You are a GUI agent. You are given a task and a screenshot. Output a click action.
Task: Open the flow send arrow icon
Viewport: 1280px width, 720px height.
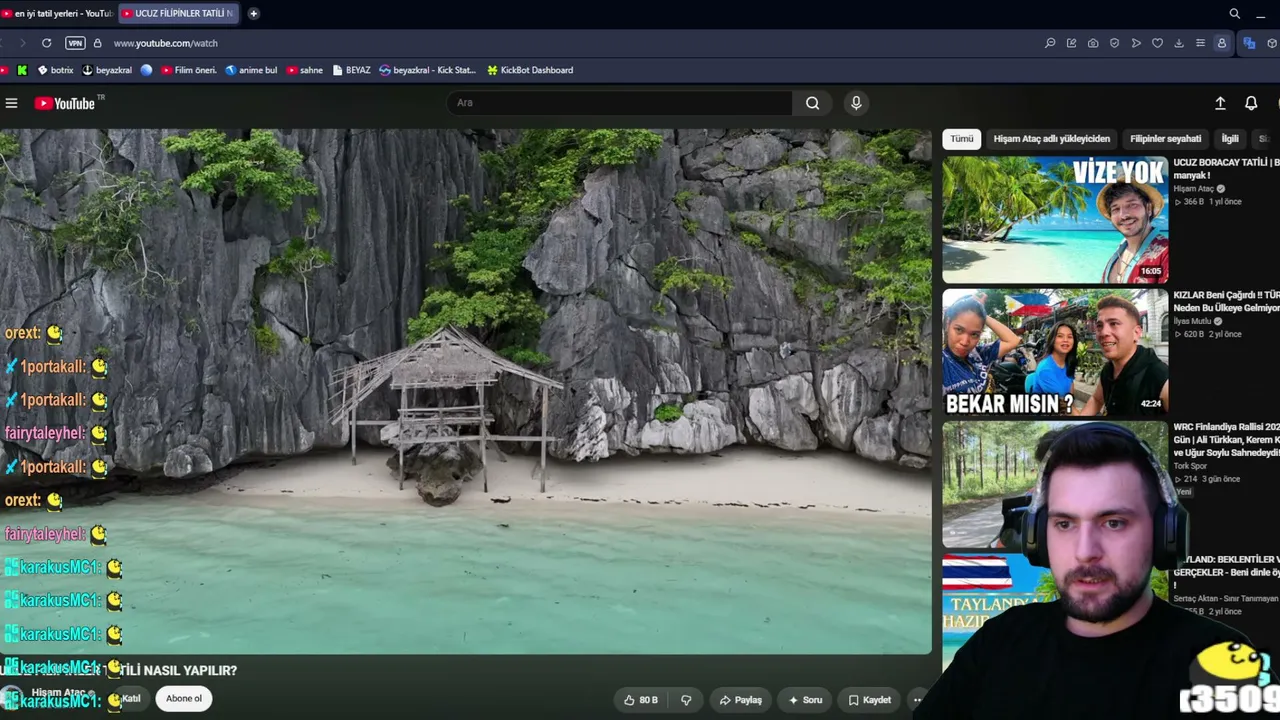tap(1136, 43)
